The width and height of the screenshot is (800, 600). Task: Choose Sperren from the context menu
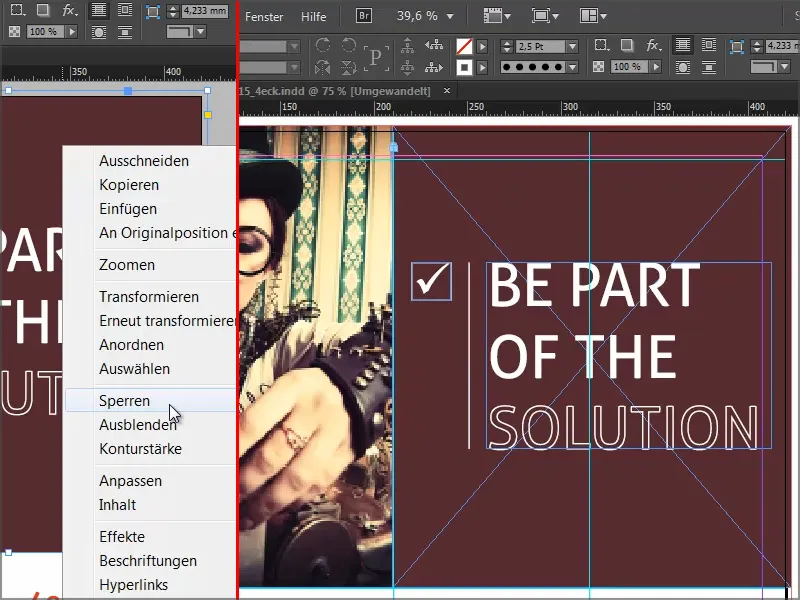(x=151, y=401)
